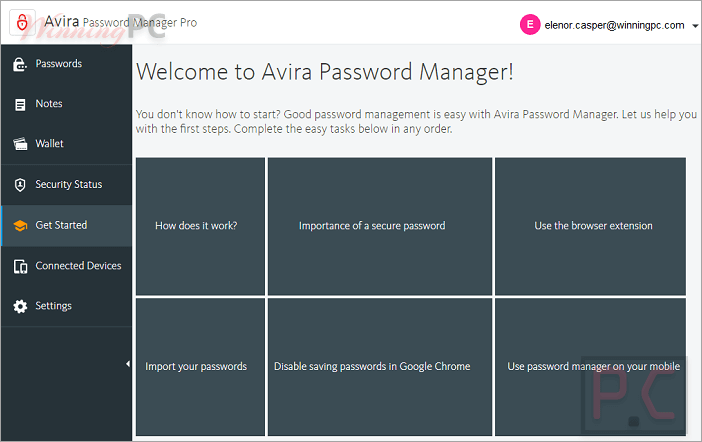Click the Avira padlock logo icon
The width and height of the screenshot is (702, 442).
(x=22, y=22)
